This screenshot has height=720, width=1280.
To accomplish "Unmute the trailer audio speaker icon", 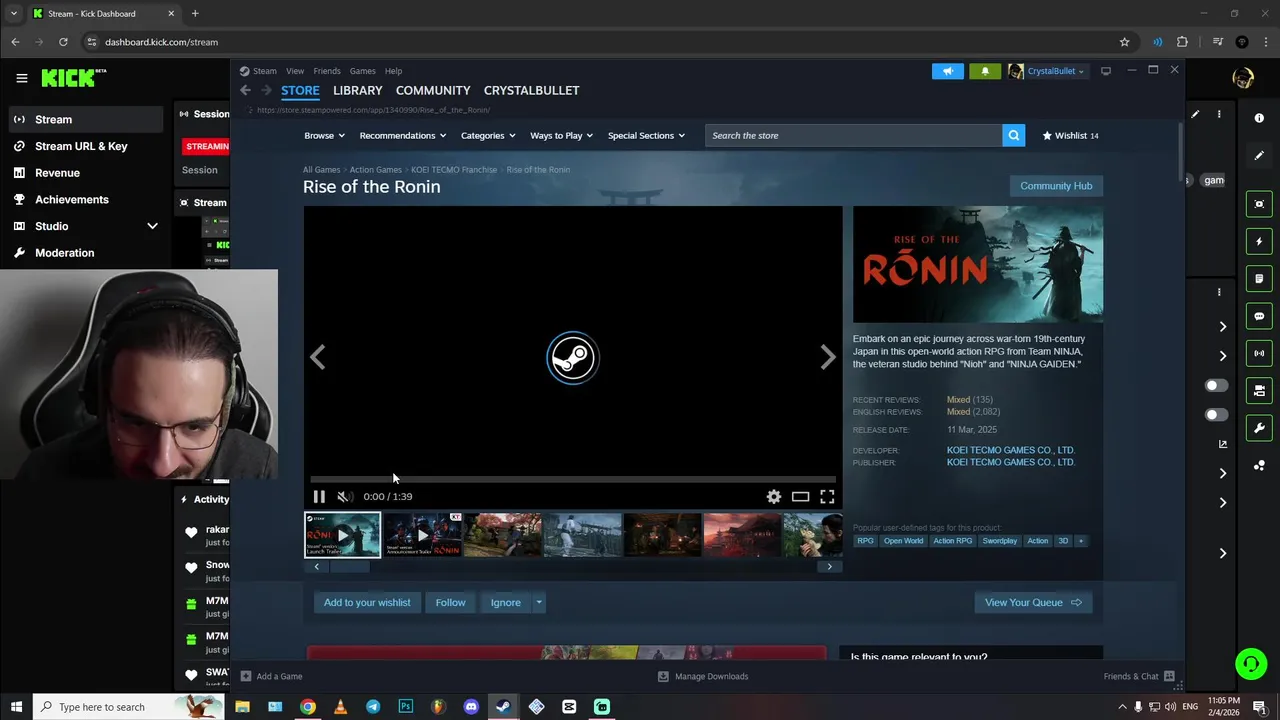I will (x=344, y=496).
